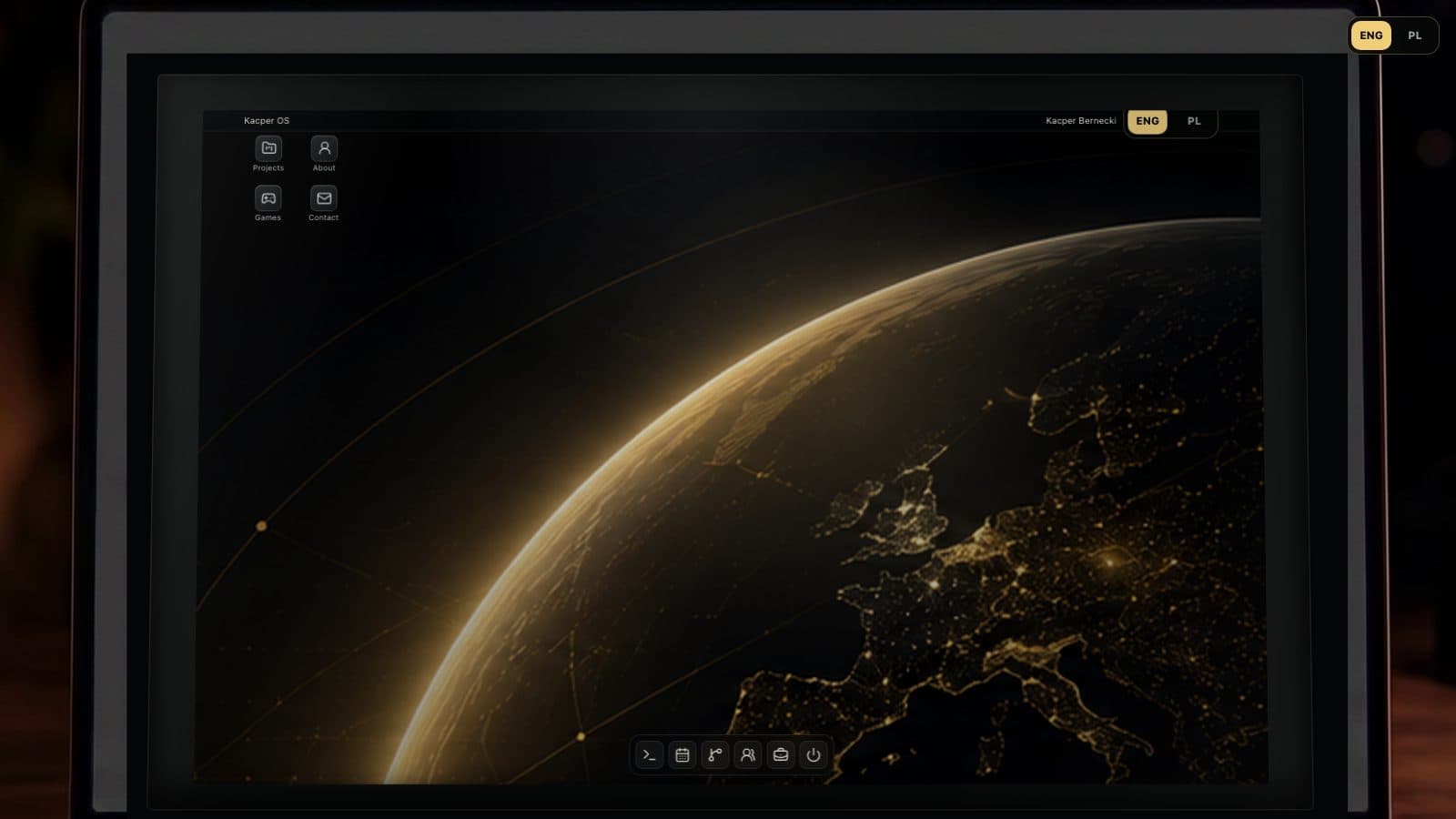Switch to PL in the page corner switcher
Screen dimensions: 1456x819
(1414, 35)
